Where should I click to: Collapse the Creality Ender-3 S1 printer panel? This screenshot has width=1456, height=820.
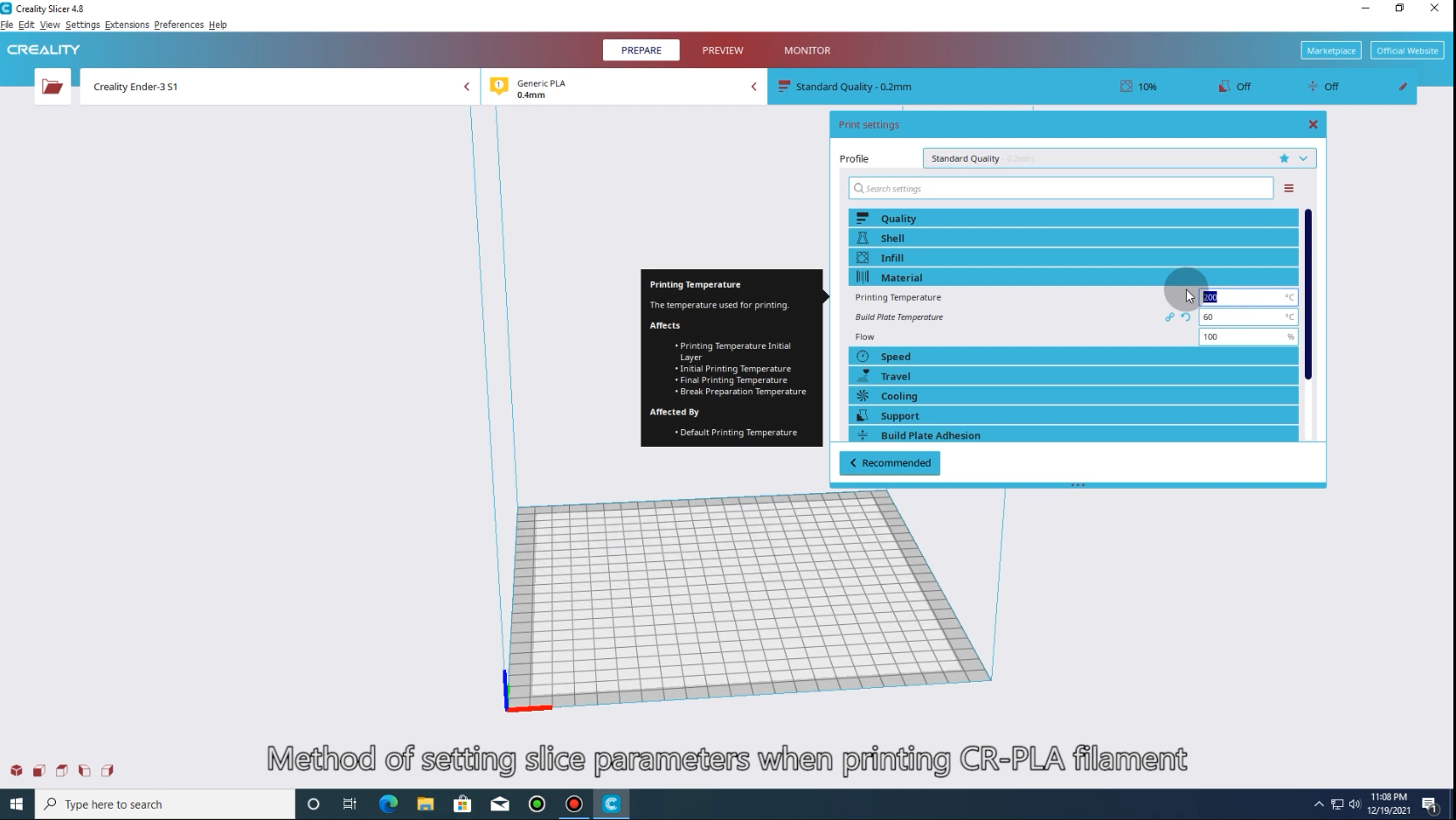(x=467, y=86)
